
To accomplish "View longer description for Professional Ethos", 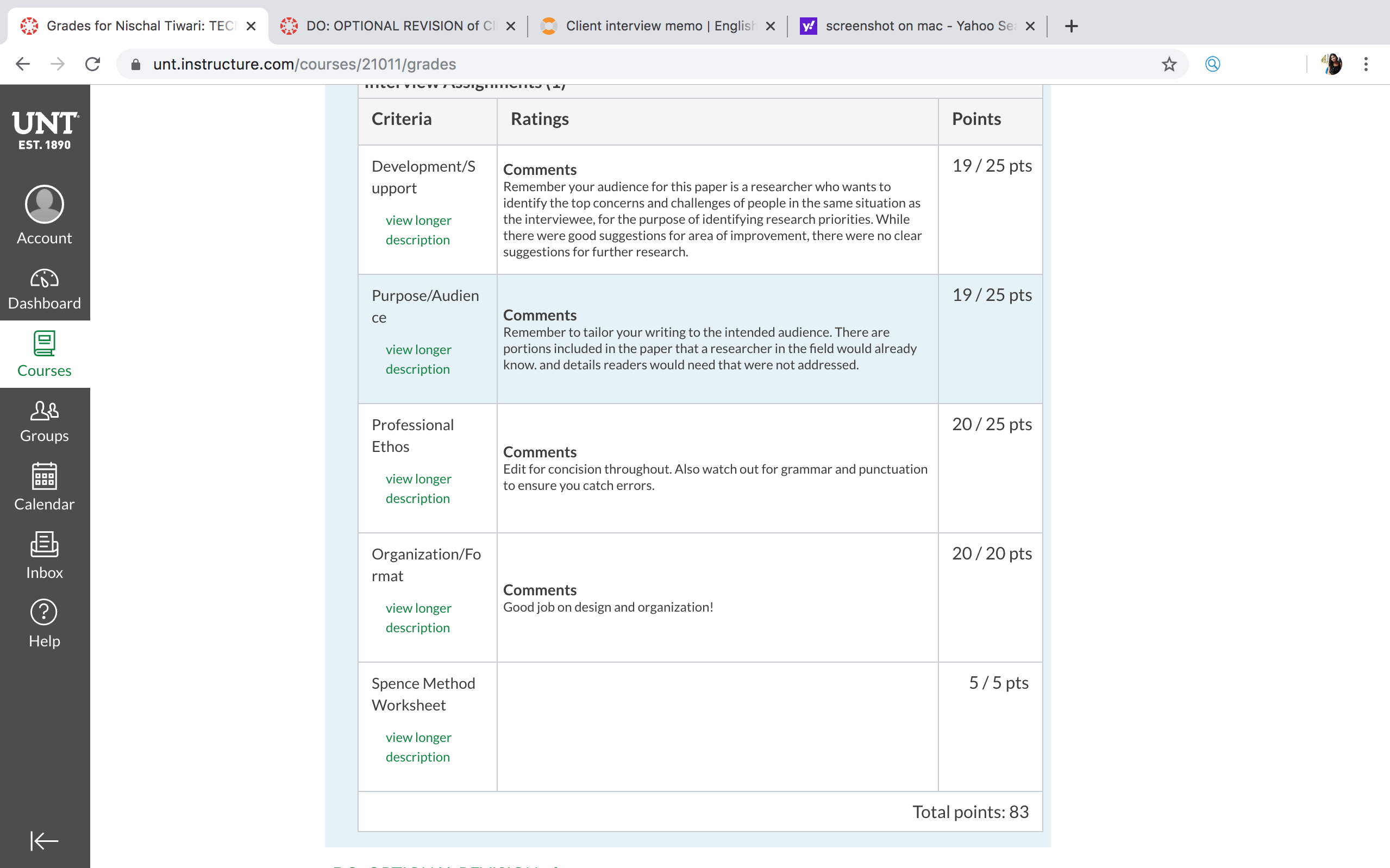I will pyautogui.click(x=418, y=488).
